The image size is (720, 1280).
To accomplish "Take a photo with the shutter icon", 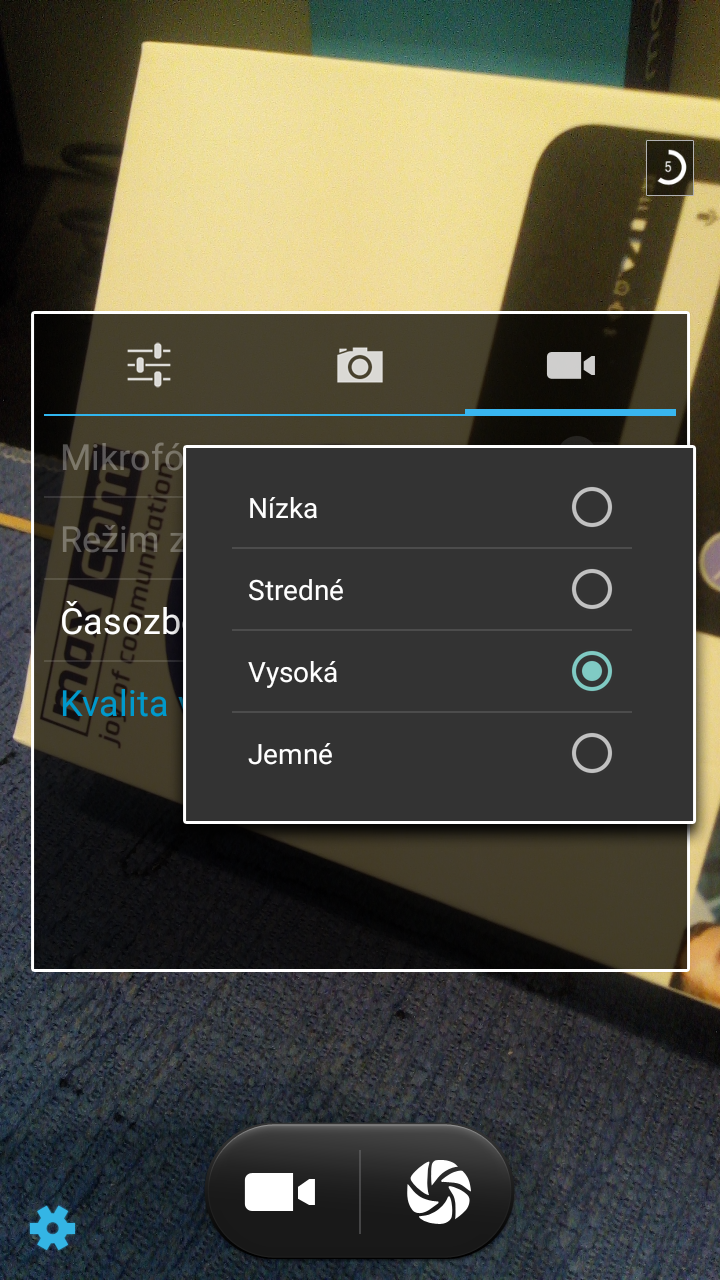I will (x=439, y=1192).
